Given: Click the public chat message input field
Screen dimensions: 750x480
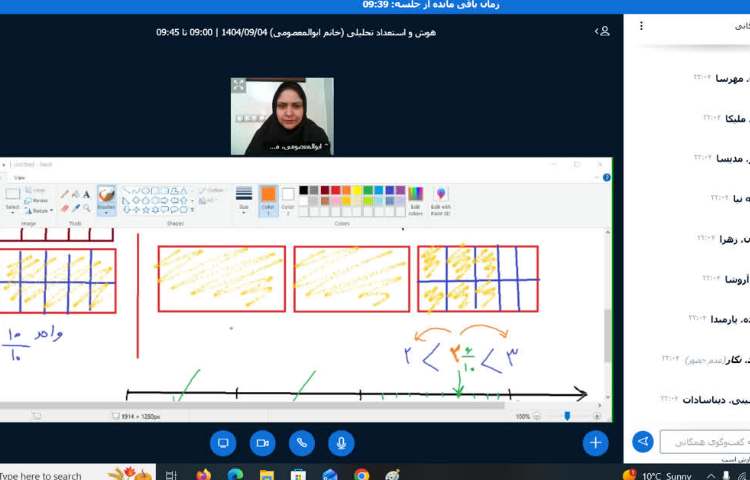Looking at the screenshot, I should 705,442.
